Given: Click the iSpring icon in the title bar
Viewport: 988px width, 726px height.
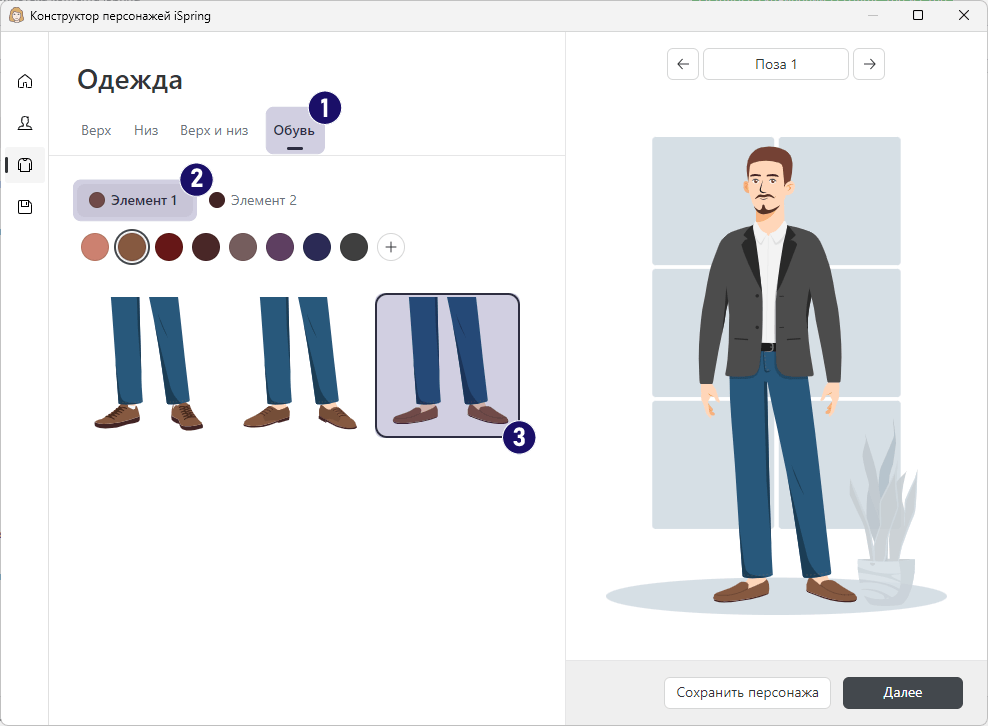Looking at the screenshot, I should (x=16, y=15).
